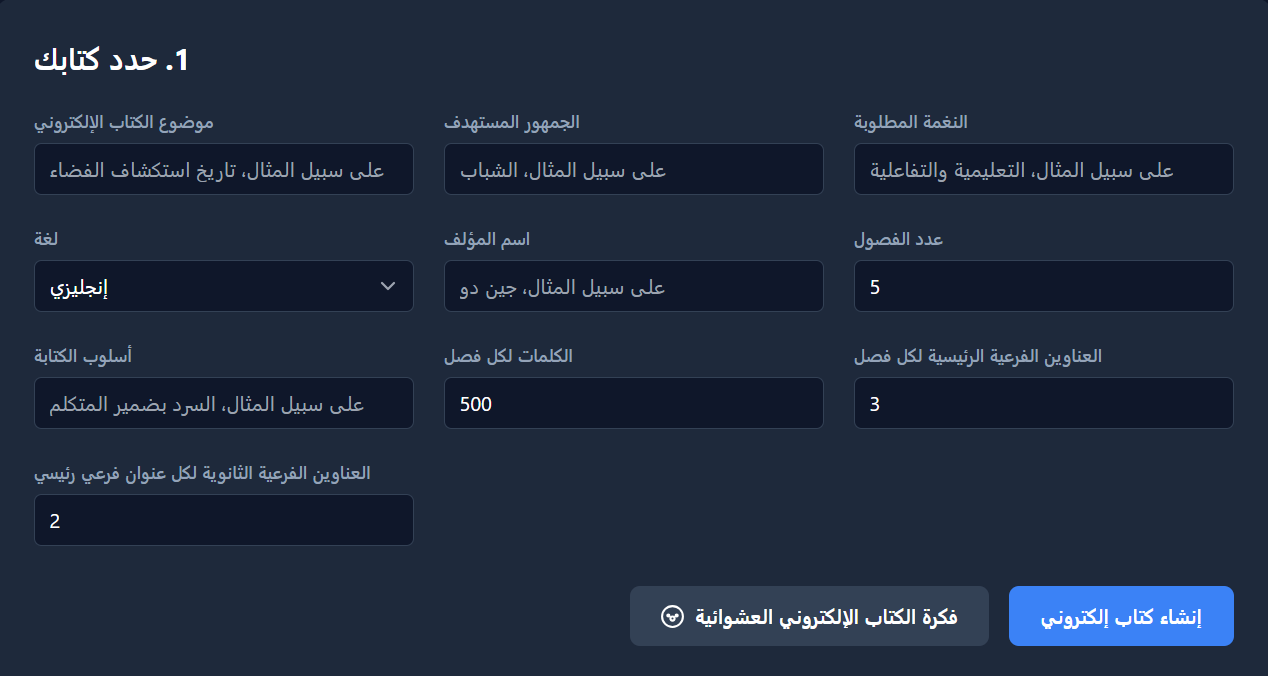Viewport: 1268px width, 676px height.
Task: Open the لغة dropdown showing إنجليزي
Action: coord(223,287)
